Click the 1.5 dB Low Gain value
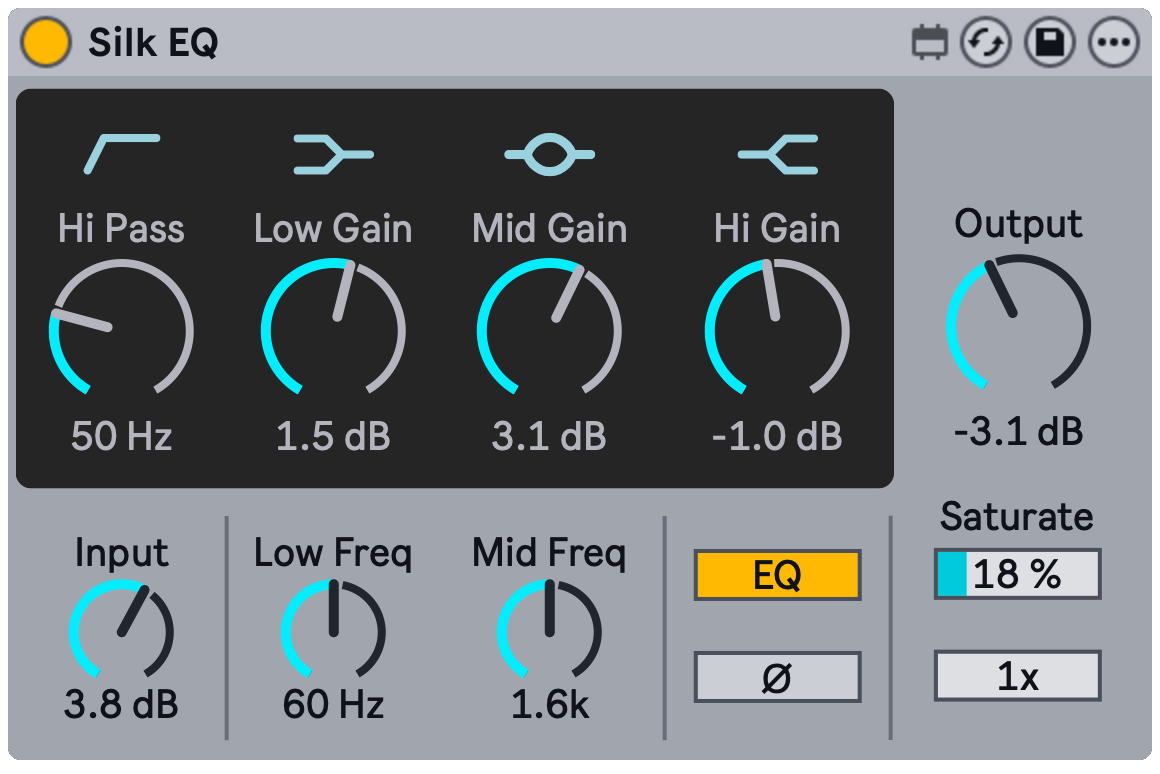 tap(334, 436)
